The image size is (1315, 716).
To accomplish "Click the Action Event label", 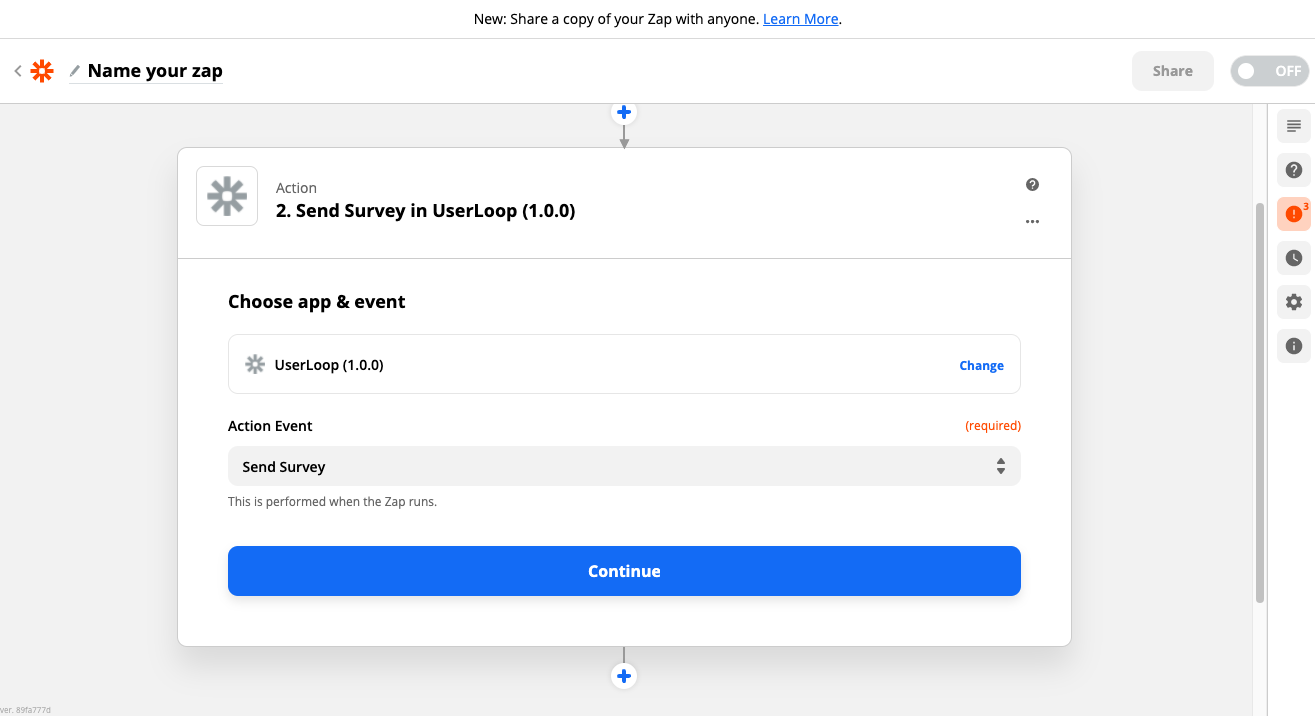I will [x=270, y=426].
